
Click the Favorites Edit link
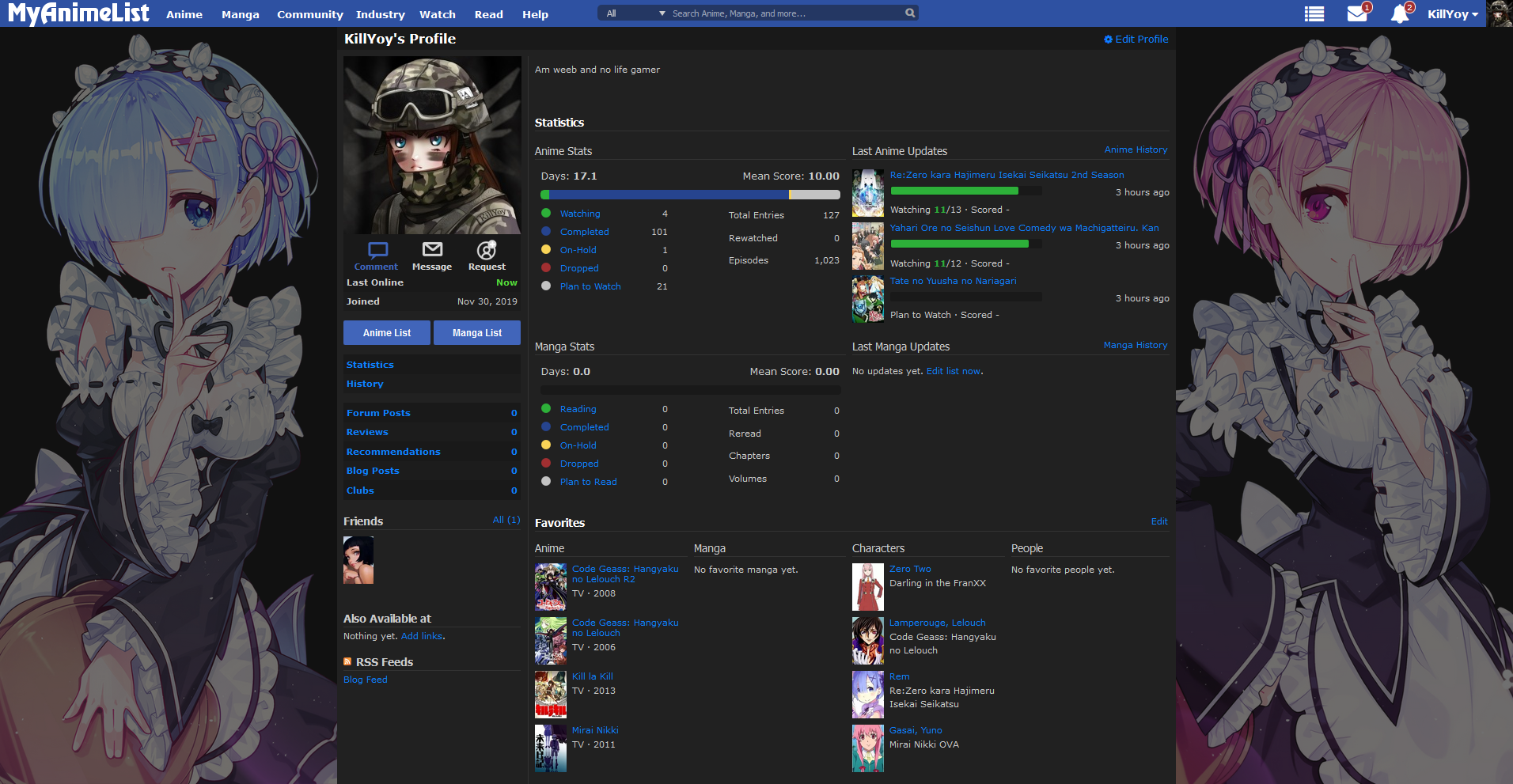tap(1159, 521)
